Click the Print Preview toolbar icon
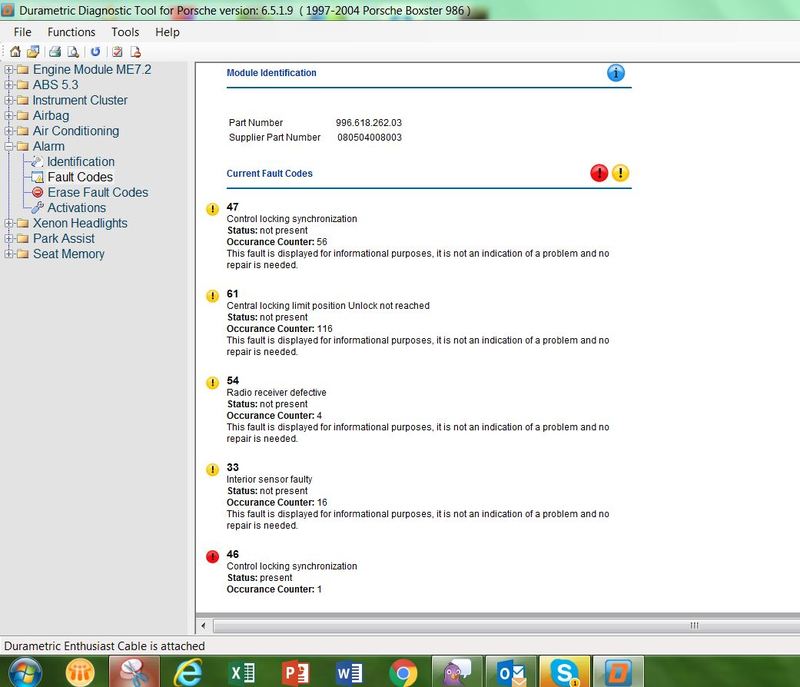Screen dimensions: 800x687 point(73,52)
